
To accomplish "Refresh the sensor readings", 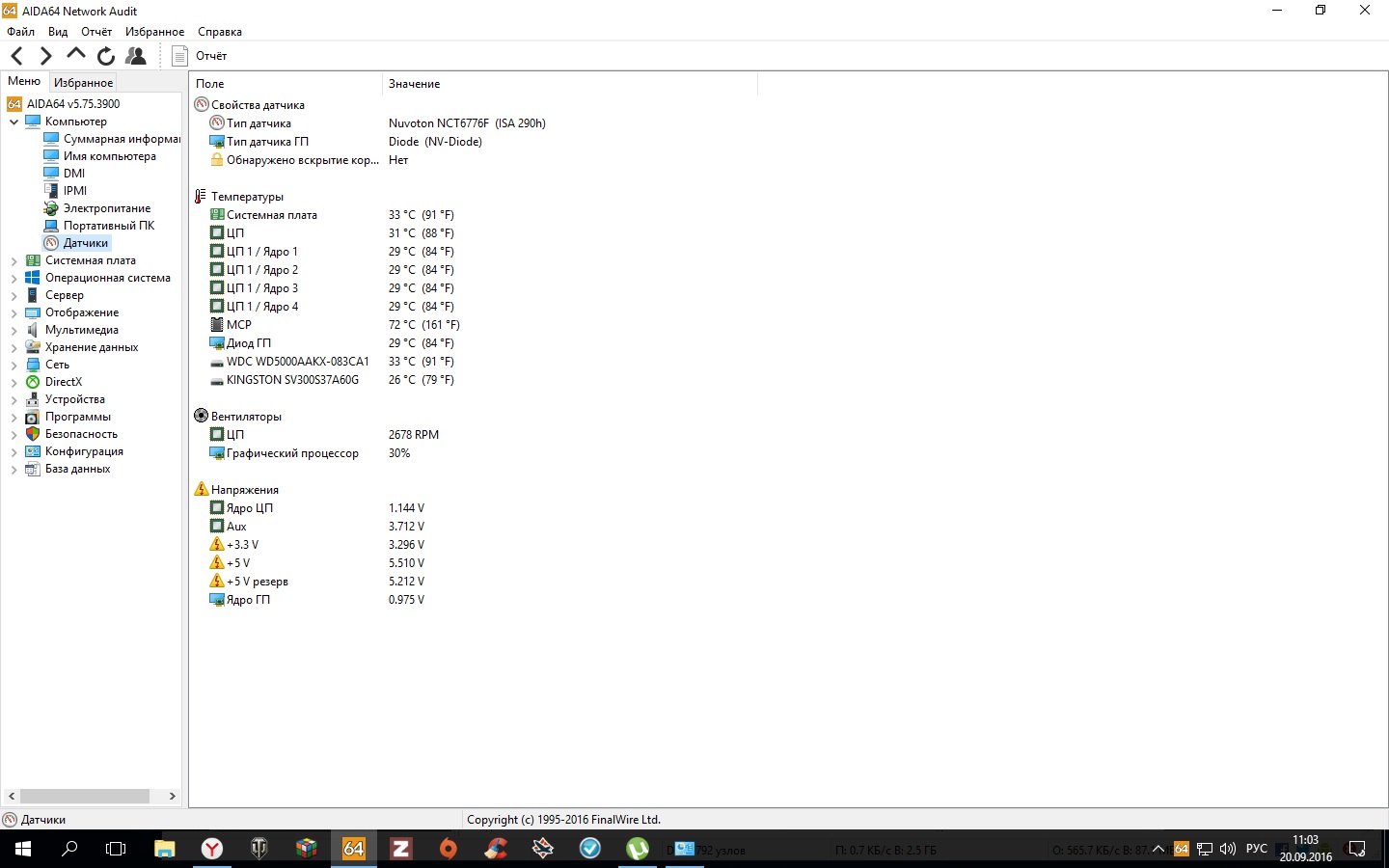I will 106,56.
